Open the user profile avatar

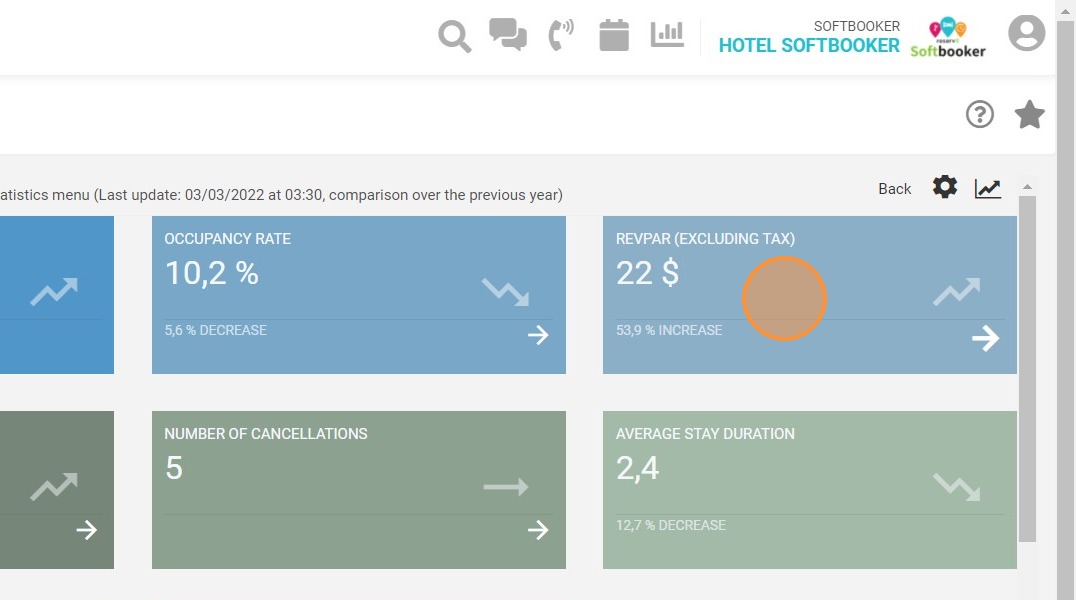point(1027,33)
